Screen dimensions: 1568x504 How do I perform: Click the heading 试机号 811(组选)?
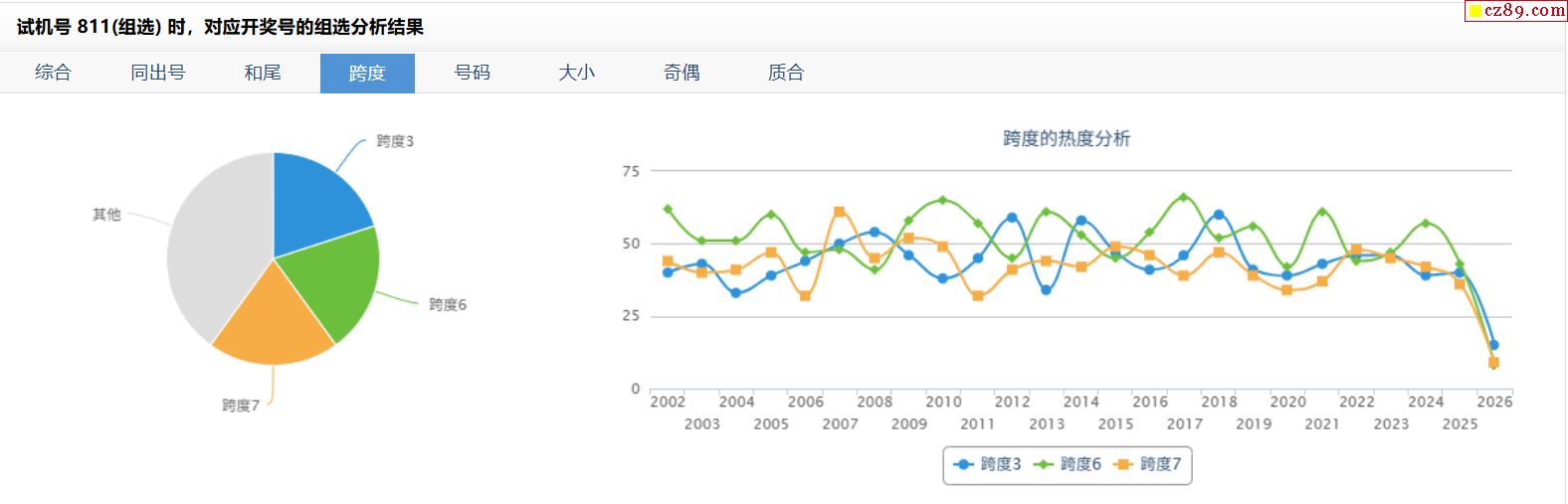89,27
